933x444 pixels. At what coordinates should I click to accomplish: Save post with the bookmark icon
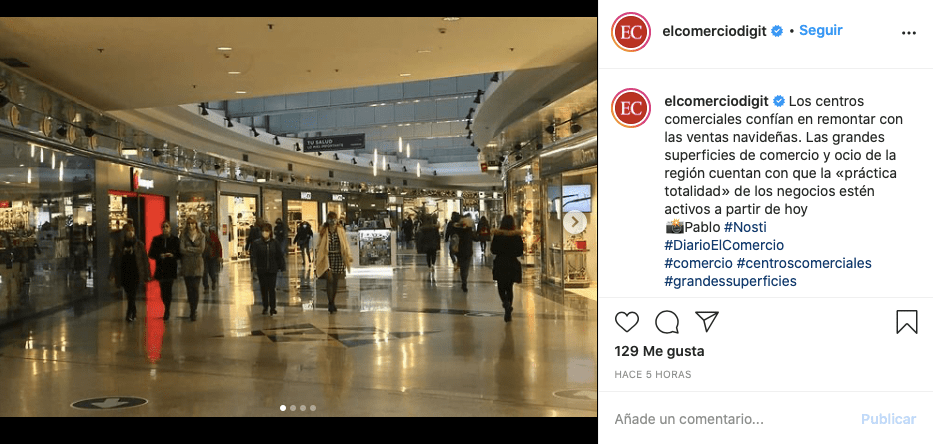click(x=907, y=322)
